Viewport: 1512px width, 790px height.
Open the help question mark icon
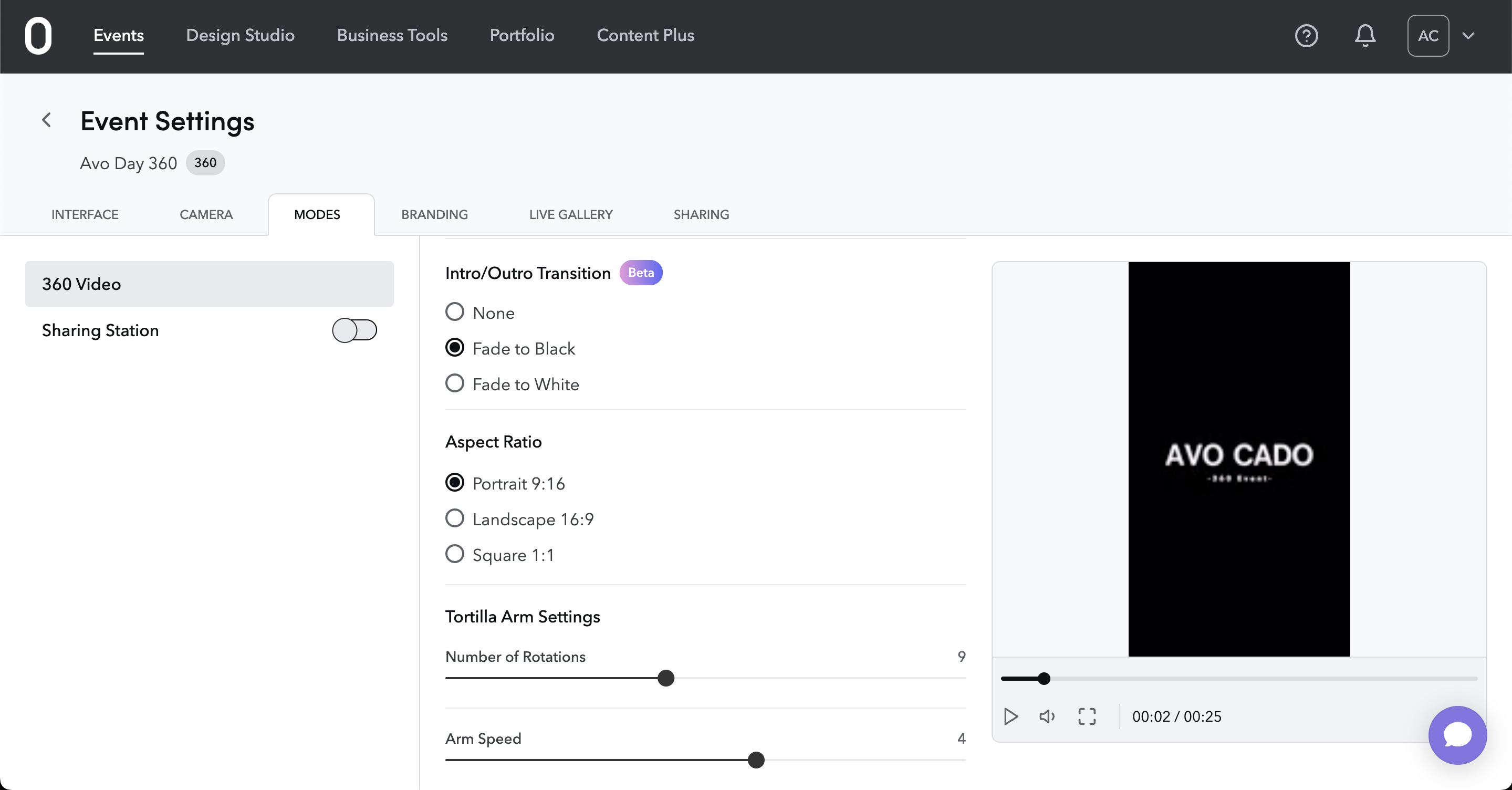[1306, 36]
